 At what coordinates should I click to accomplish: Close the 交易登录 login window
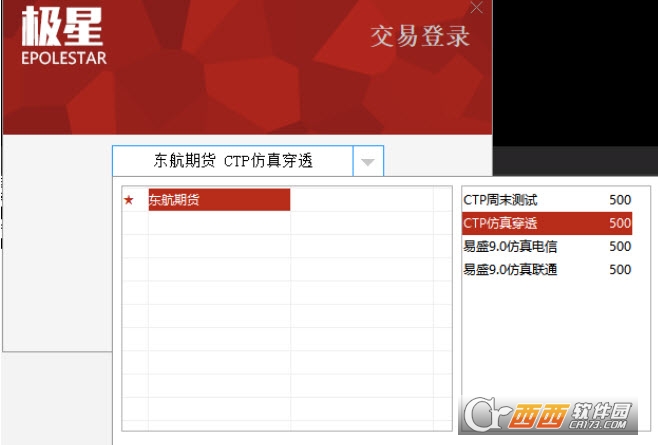click(477, 8)
